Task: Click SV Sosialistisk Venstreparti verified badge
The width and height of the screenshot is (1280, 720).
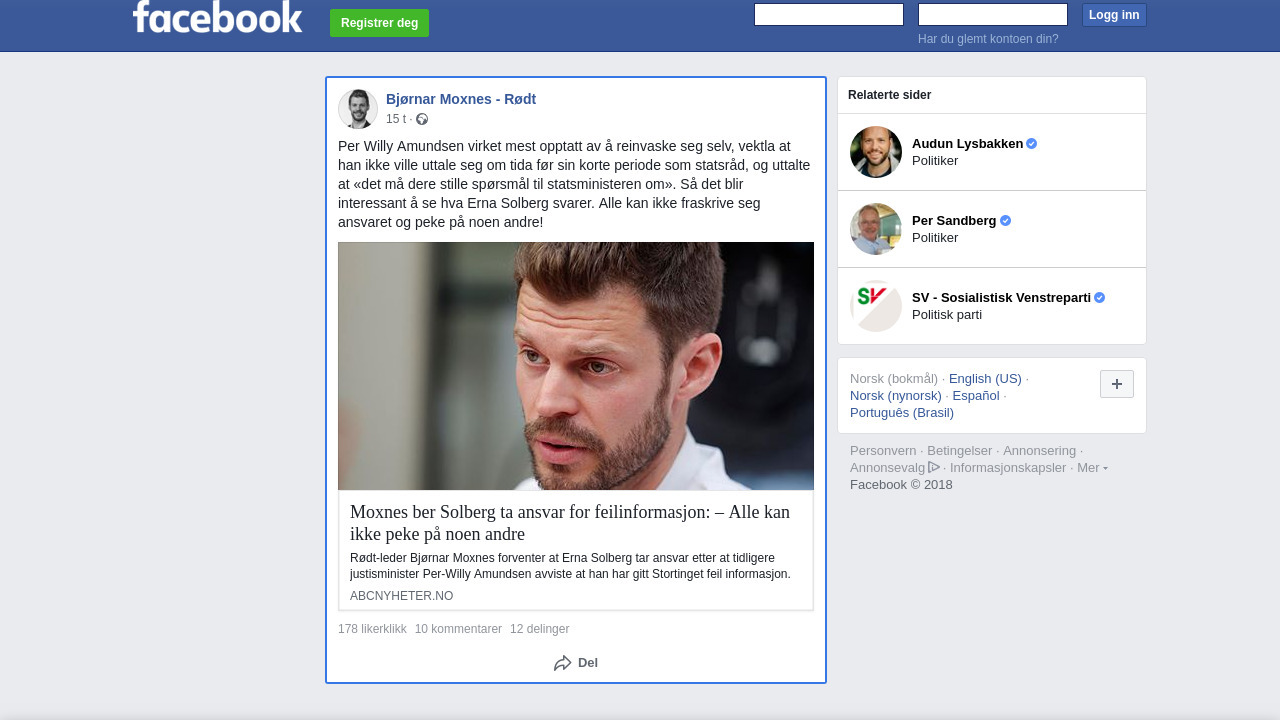Action: (x=1100, y=298)
